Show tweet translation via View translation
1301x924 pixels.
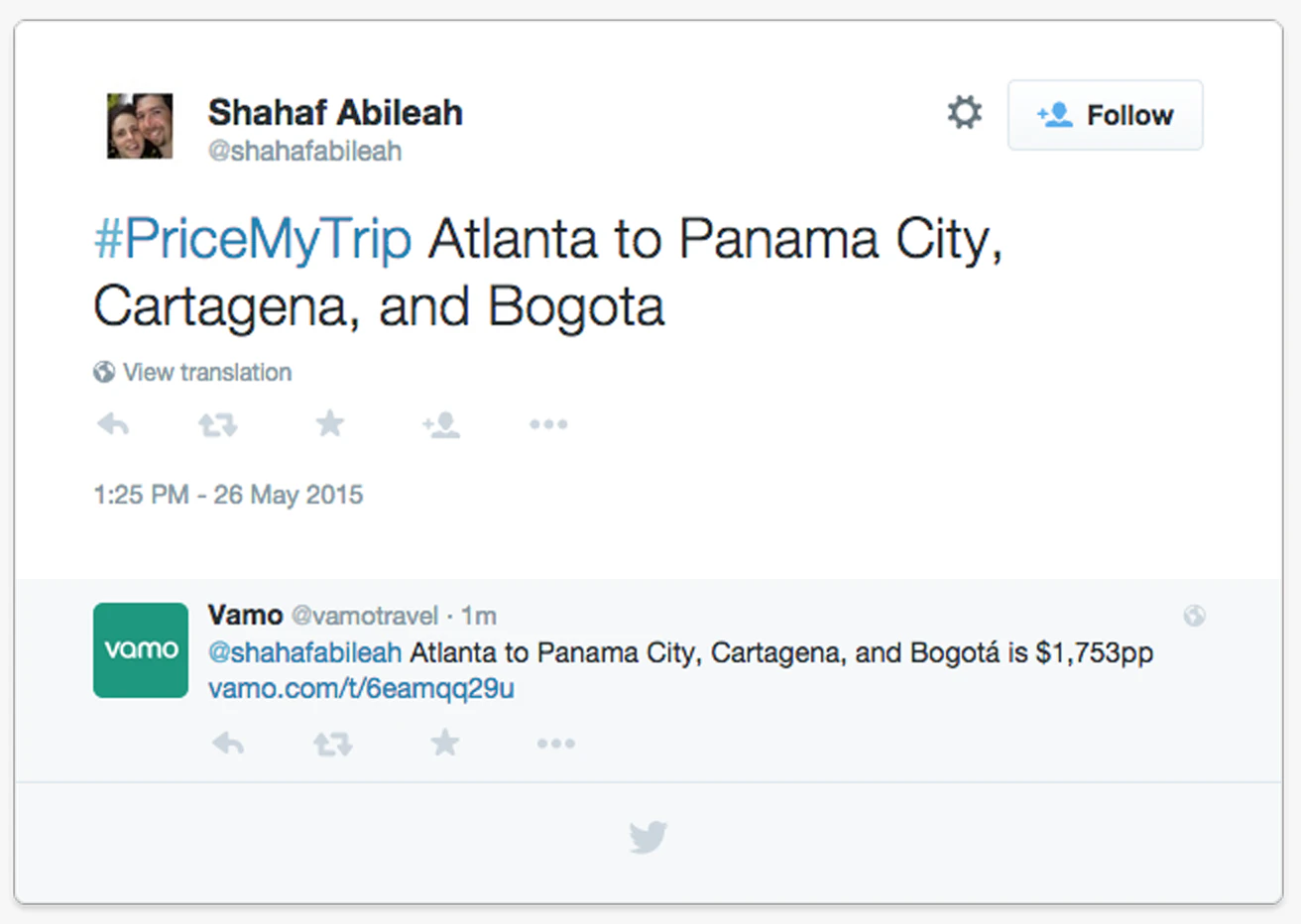pyautogui.click(x=207, y=373)
